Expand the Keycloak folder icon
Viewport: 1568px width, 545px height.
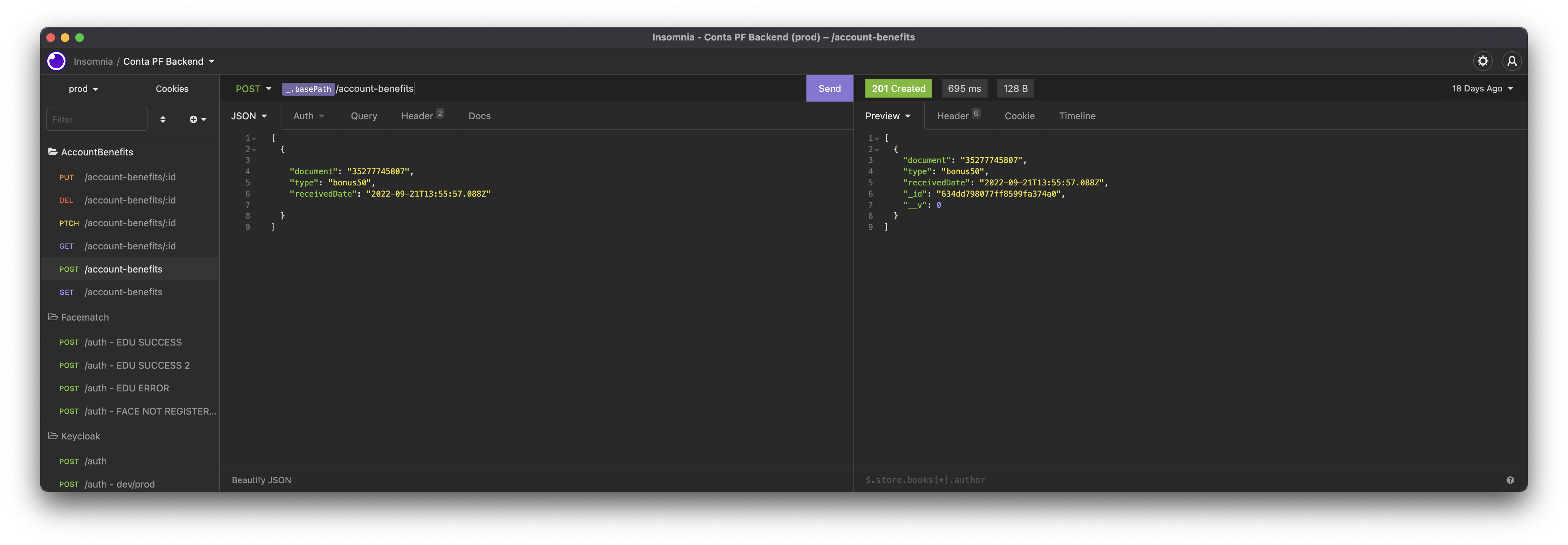coord(53,436)
